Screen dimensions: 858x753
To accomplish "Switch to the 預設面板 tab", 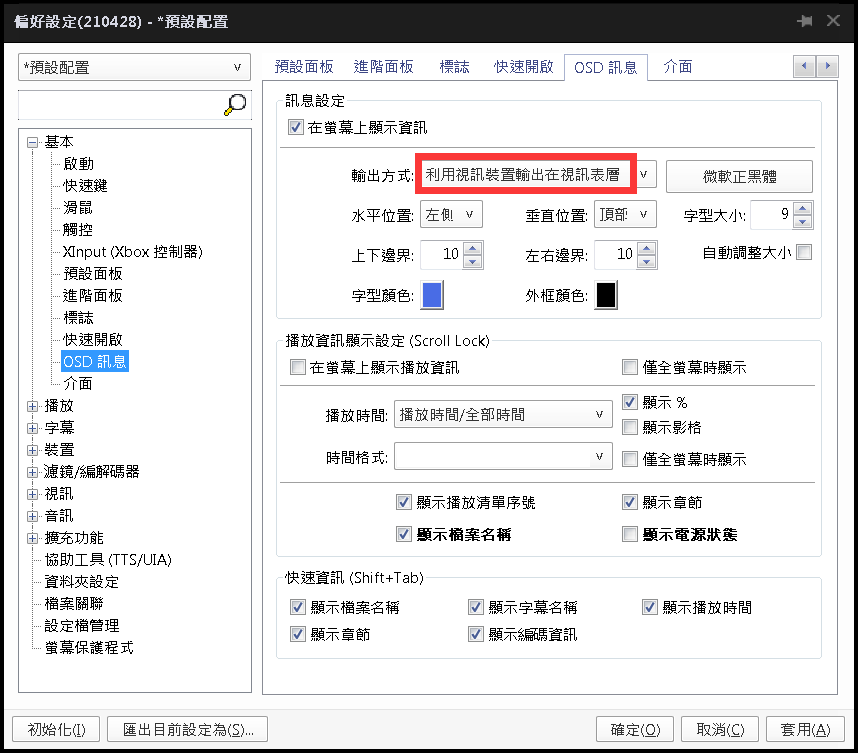I will click(304, 67).
